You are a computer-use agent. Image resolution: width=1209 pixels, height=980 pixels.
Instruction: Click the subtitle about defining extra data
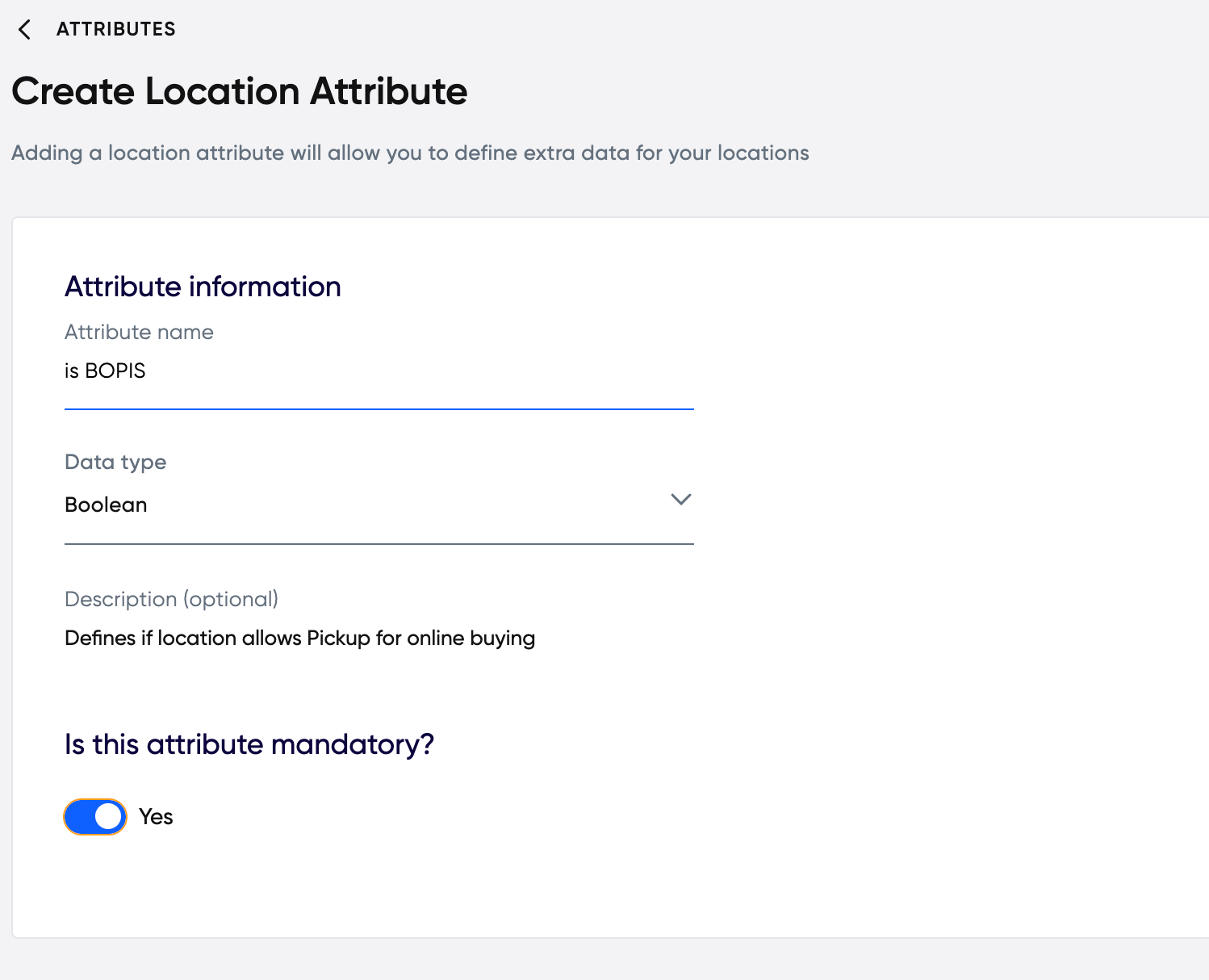coord(410,153)
